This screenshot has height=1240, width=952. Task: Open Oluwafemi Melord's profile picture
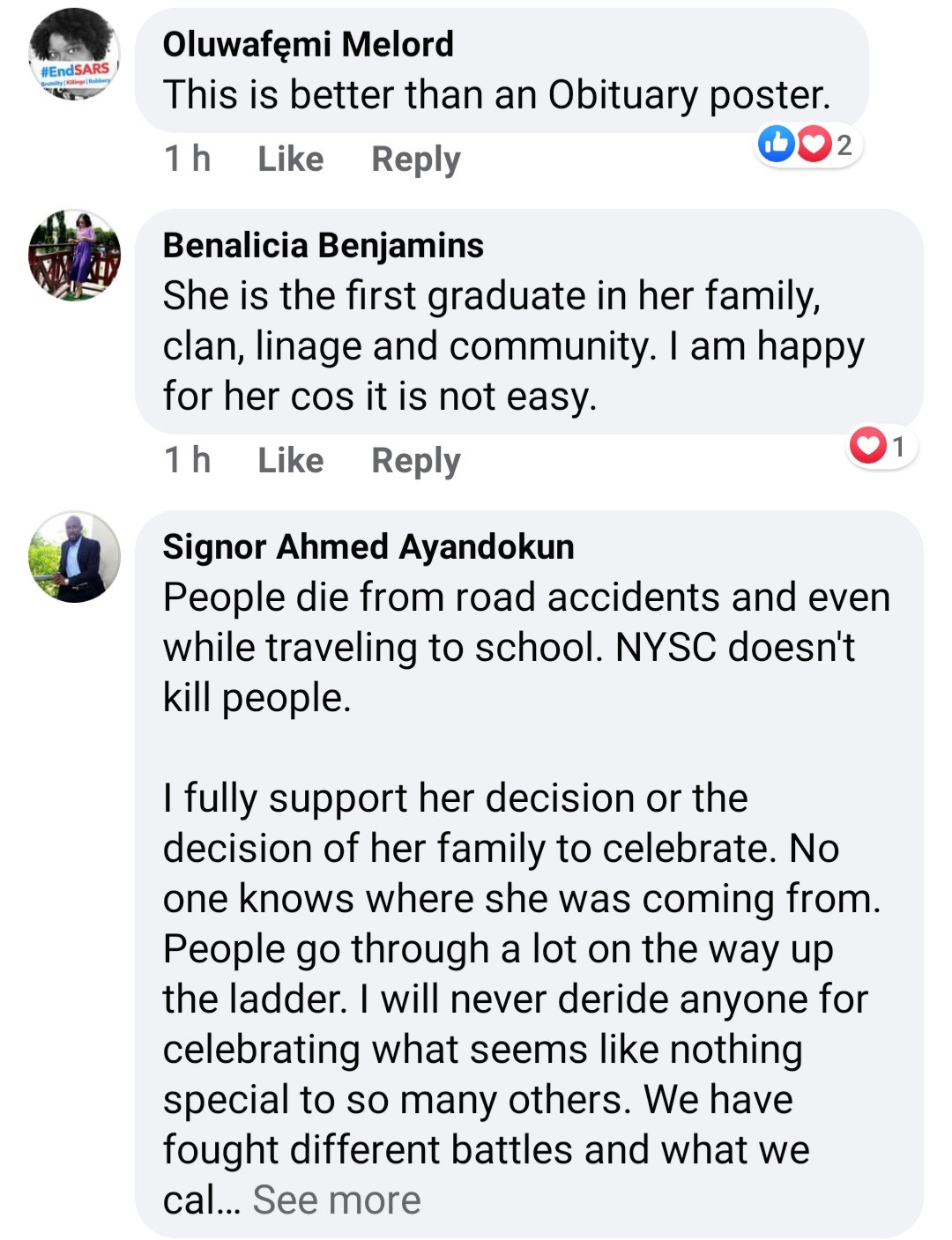[74, 55]
